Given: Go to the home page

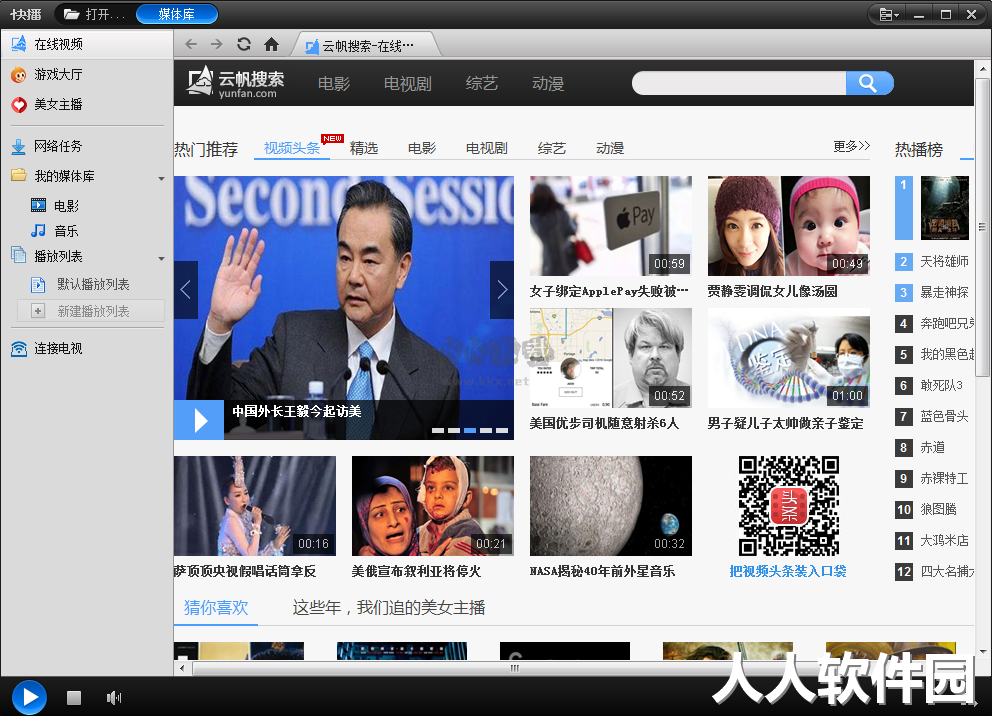Looking at the screenshot, I should 271,44.
